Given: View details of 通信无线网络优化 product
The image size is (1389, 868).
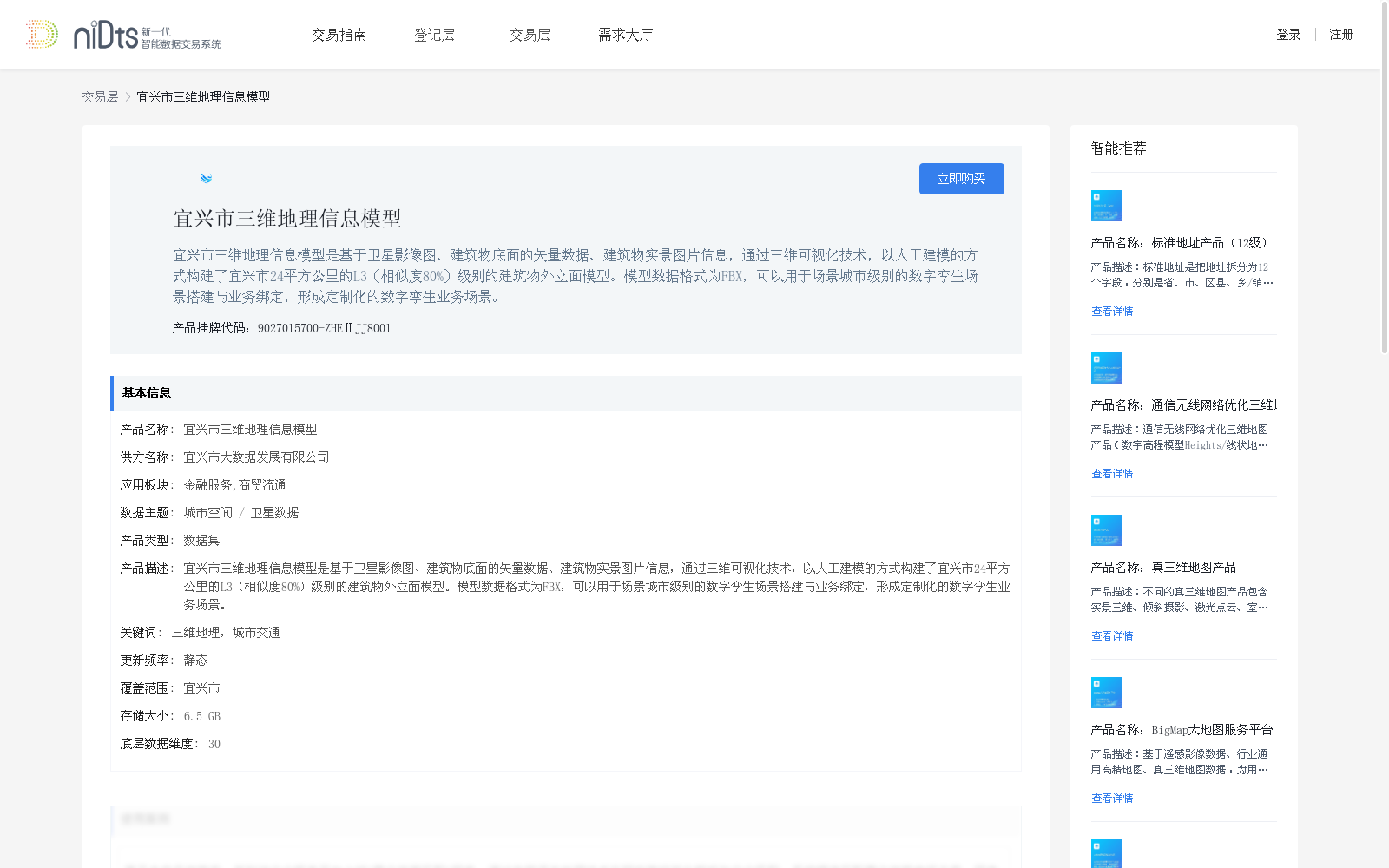Looking at the screenshot, I should point(1112,474).
